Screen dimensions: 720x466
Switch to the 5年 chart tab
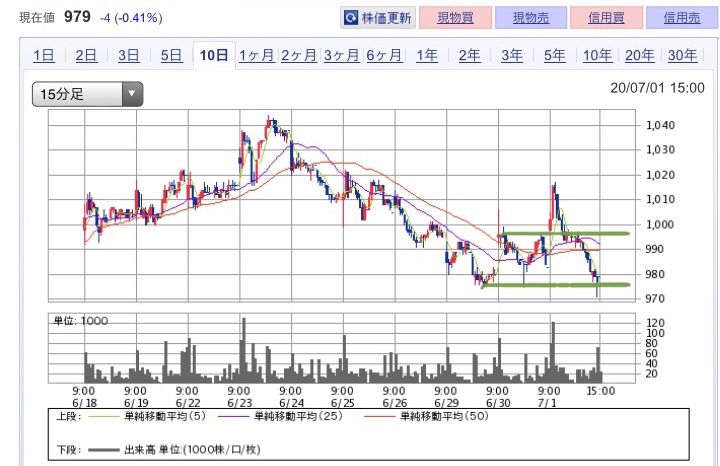555,56
